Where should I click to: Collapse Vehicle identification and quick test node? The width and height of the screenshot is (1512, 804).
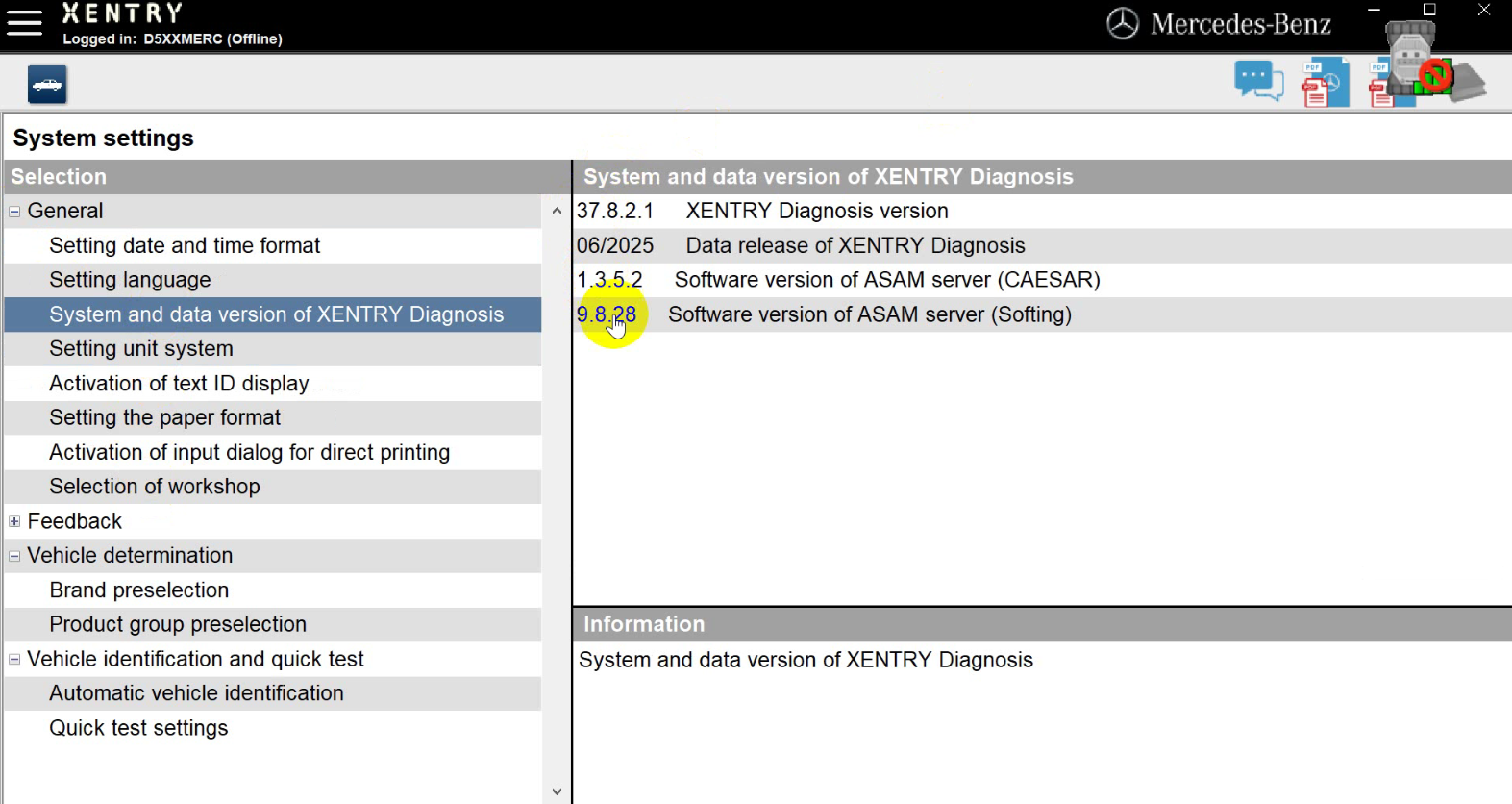(x=14, y=660)
